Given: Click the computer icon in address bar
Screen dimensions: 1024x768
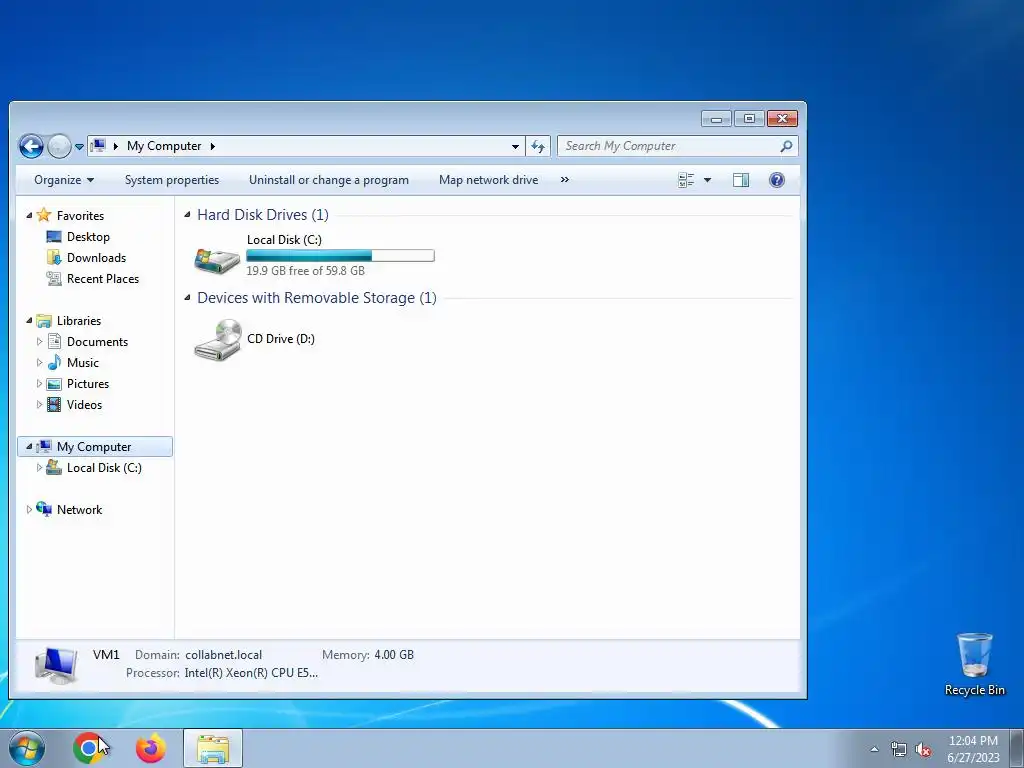Looking at the screenshot, I should [x=98, y=146].
